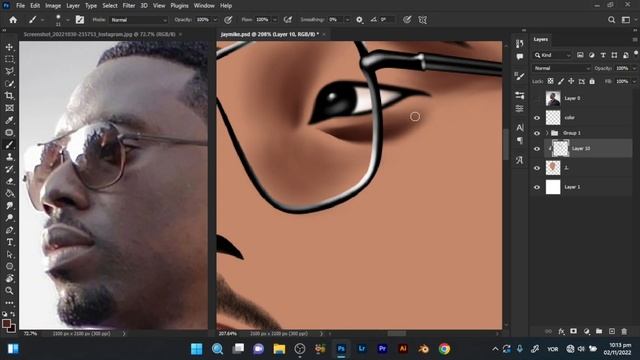This screenshot has width=640, height=360.
Task: Click add layer style fx button
Action: tap(561, 331)
